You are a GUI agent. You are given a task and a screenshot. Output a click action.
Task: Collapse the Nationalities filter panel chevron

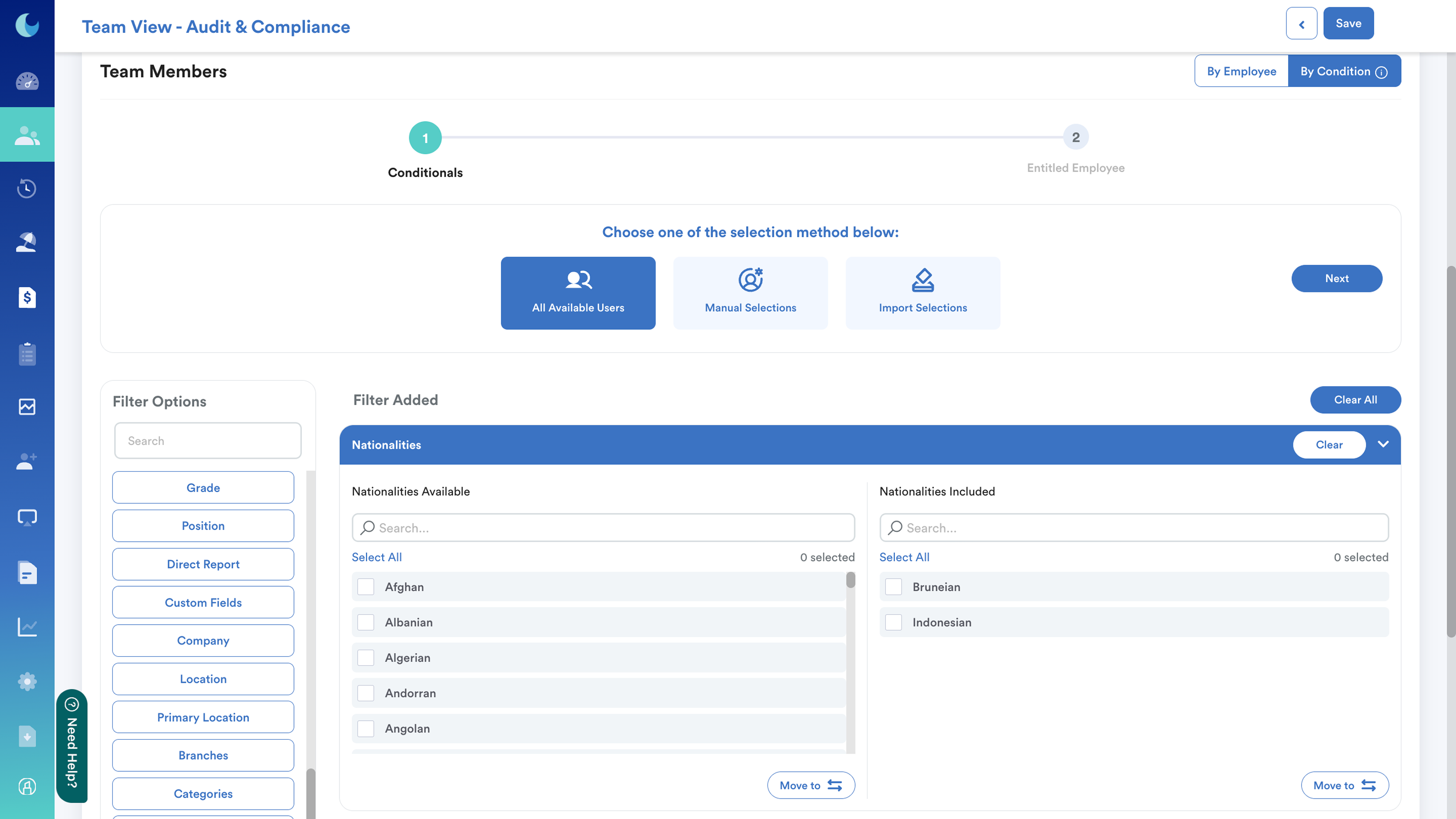[x=1383, y=444]
